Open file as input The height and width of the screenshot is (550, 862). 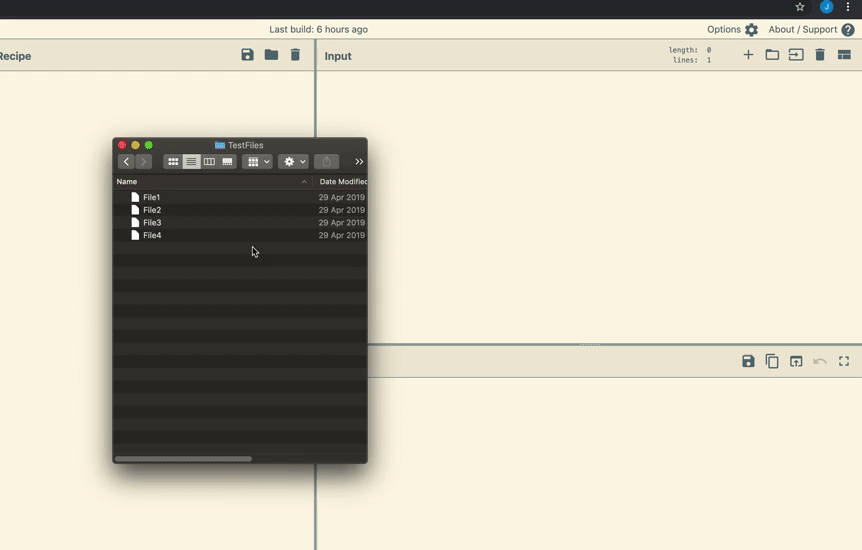point(796,55)
